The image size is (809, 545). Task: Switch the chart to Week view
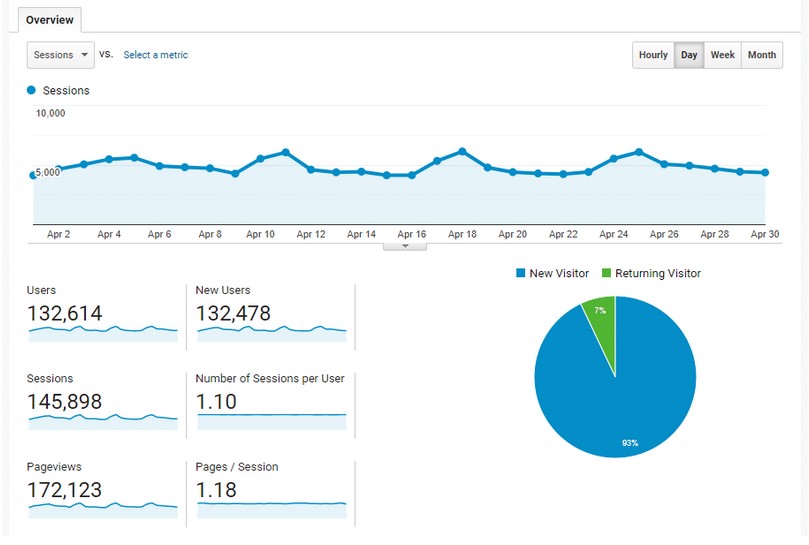[x=722, y=55]
